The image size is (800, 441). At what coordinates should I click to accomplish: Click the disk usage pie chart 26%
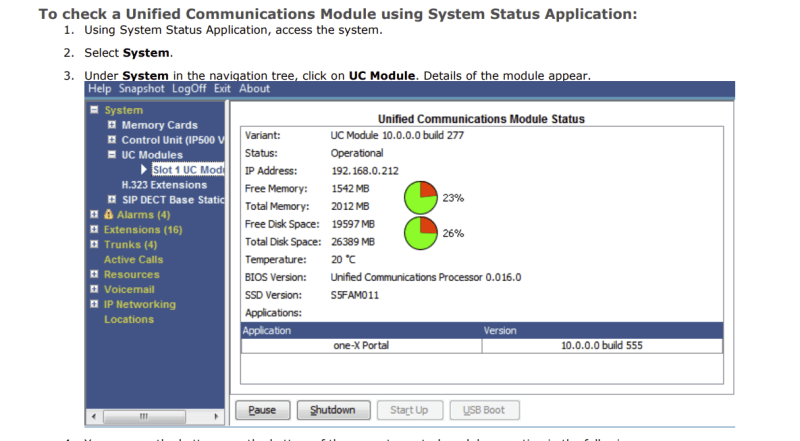pos(421,233)
